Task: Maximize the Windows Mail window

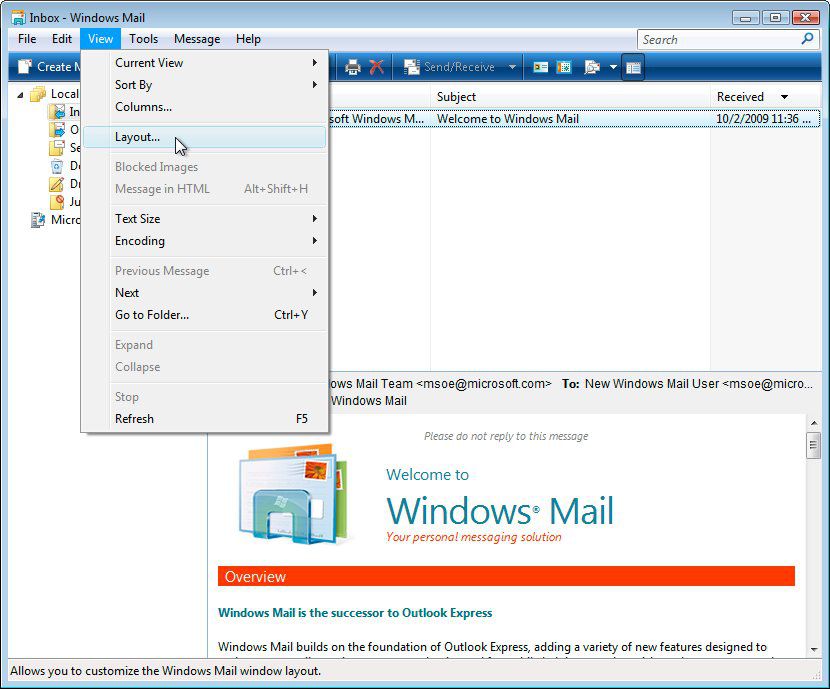Action: pos(775,17)
